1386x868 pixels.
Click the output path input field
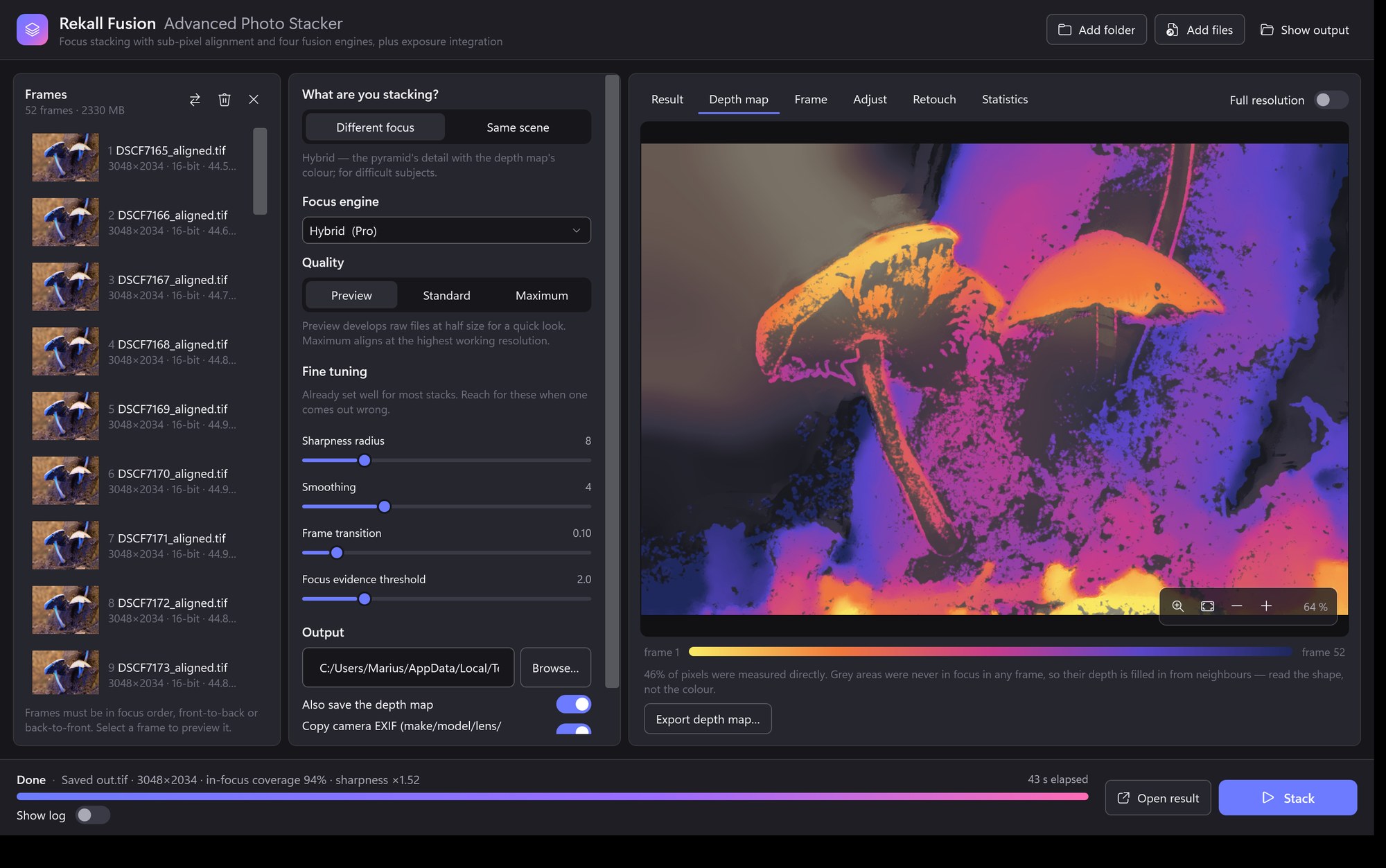(x=408, y=668)
